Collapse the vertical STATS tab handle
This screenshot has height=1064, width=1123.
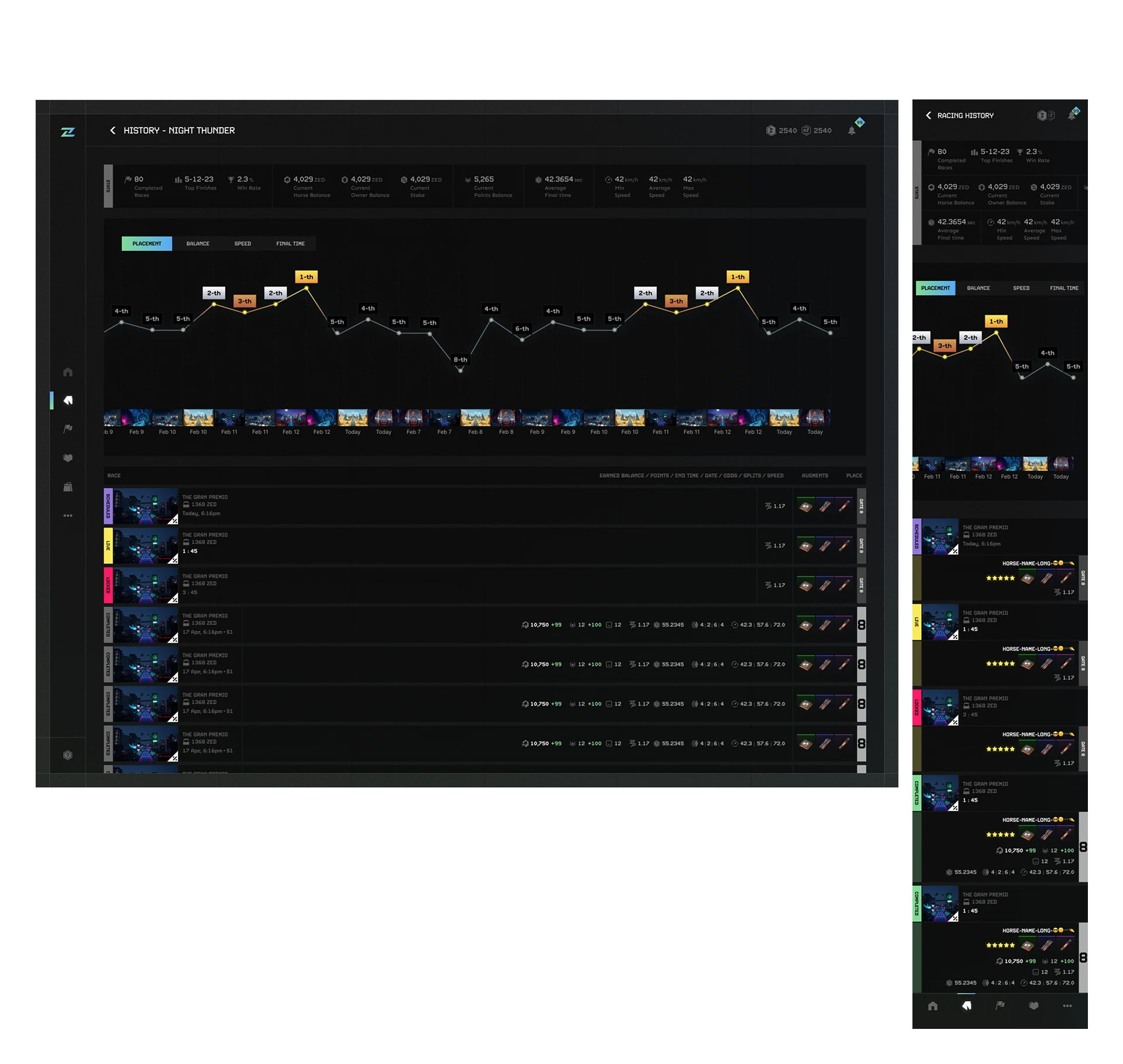point(108,186)
